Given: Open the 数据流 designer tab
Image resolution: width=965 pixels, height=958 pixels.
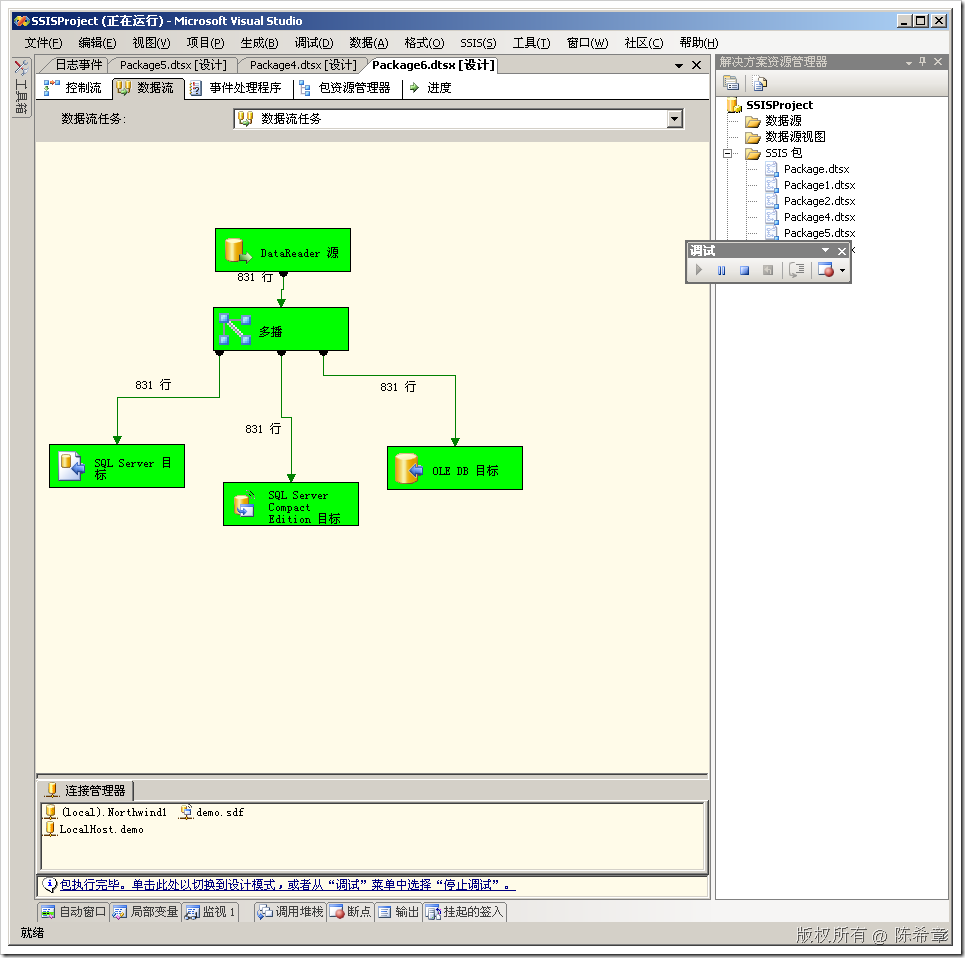Looking at the screenshot, I should coord(146,88).
